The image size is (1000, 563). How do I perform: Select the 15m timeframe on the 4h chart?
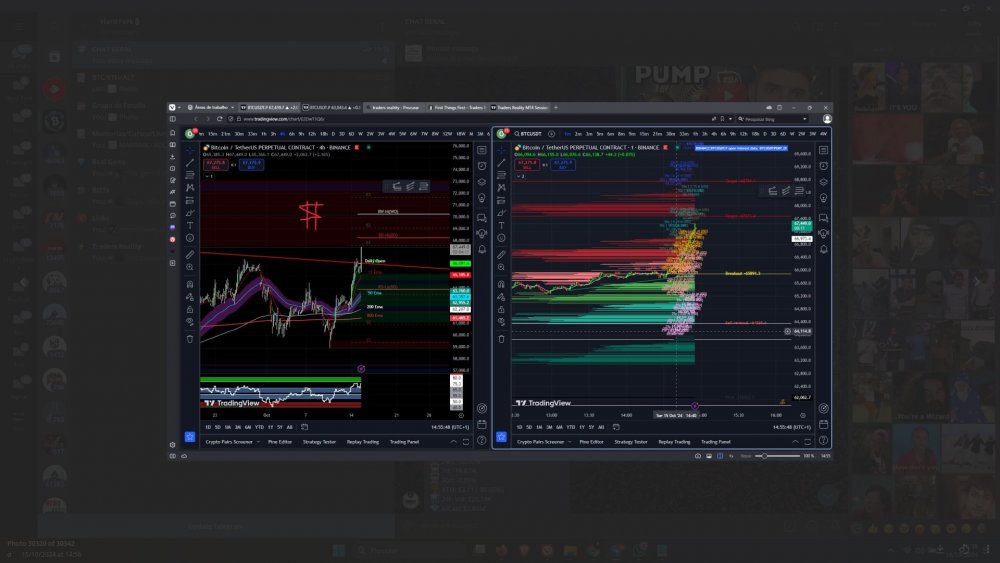point(213,134)
